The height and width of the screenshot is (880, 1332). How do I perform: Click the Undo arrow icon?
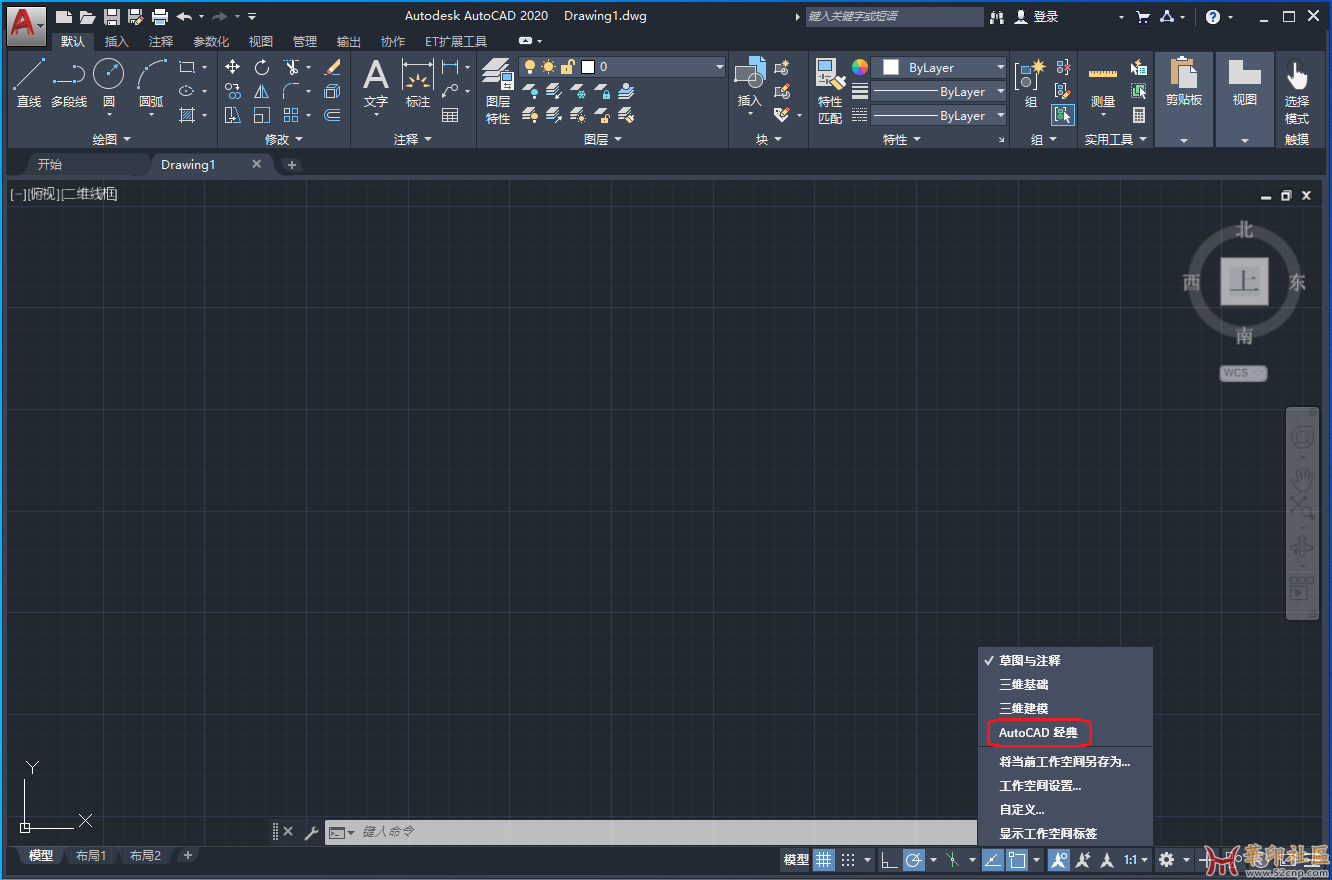pyautogui.click(x=184, y=16)
